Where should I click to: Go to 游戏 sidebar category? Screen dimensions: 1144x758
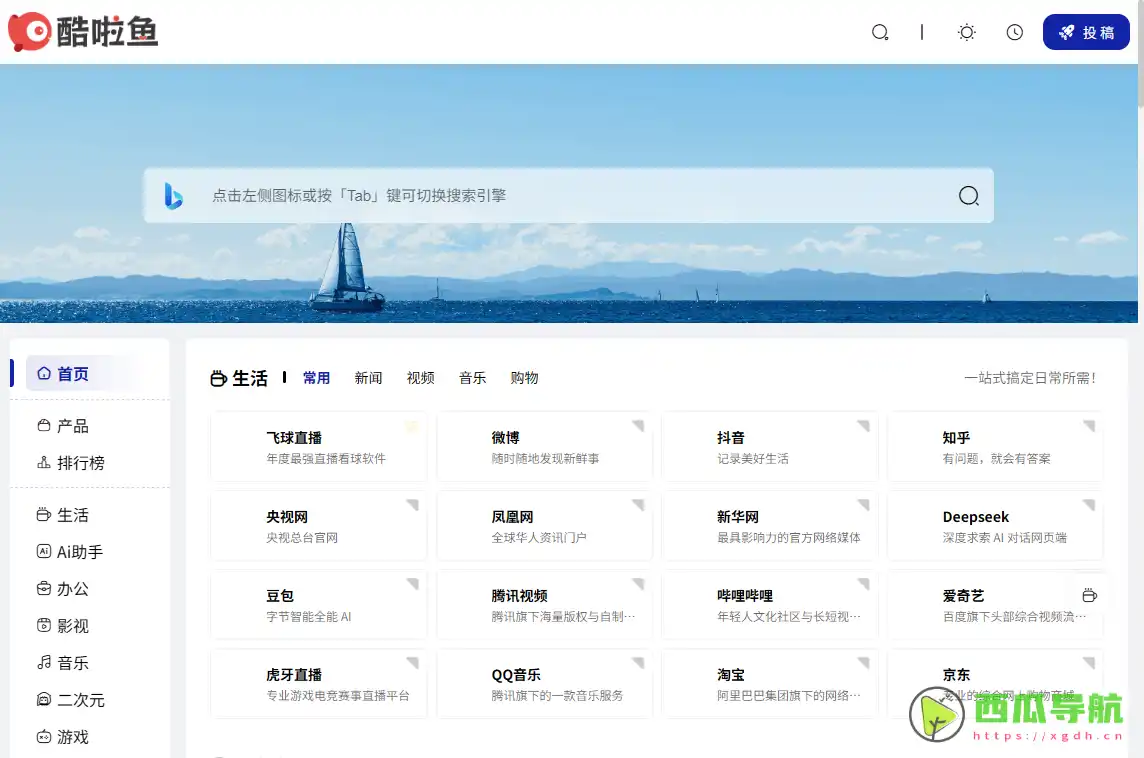click(x=63, y=738)
